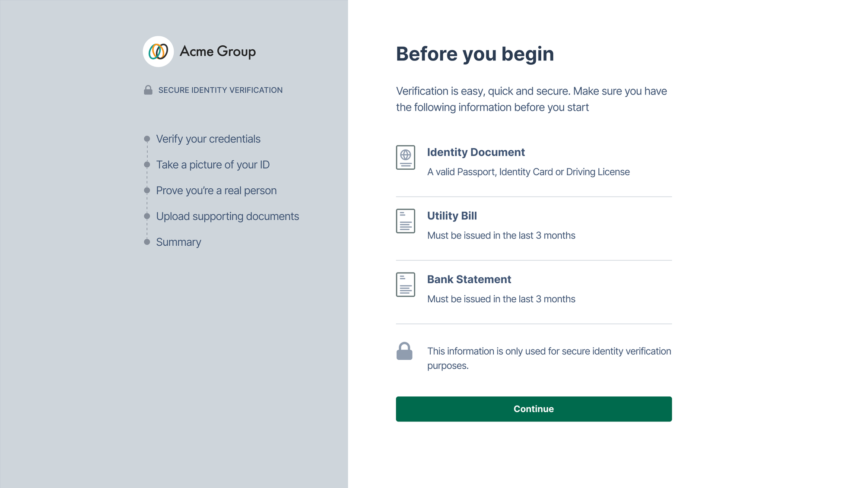
Task: Go to the Prove you're a real person step
Action: click(x=216, y=190)
